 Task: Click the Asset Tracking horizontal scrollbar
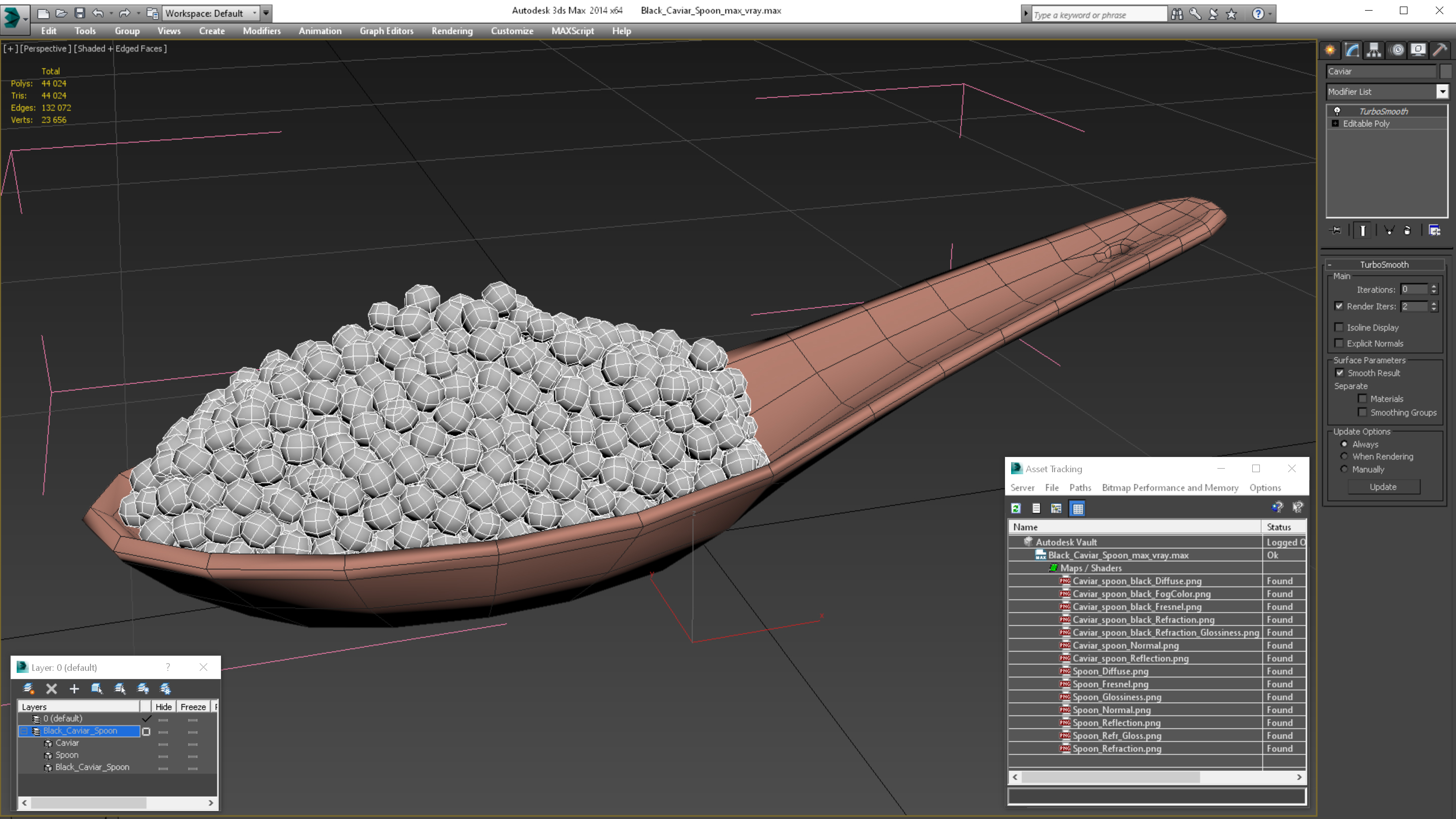pos(1156,777)
